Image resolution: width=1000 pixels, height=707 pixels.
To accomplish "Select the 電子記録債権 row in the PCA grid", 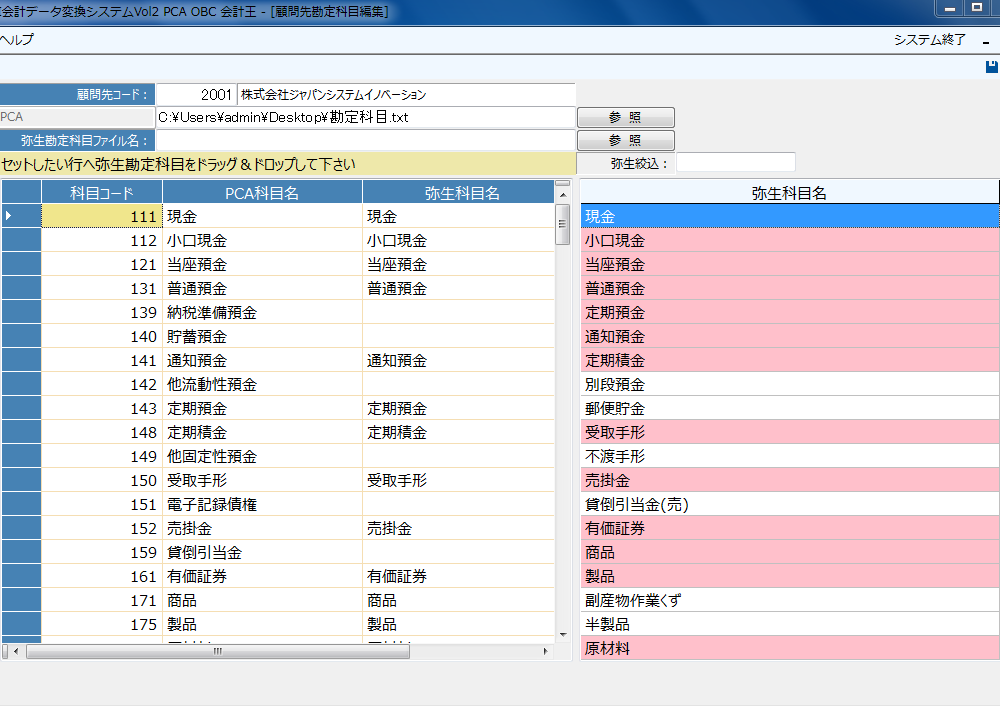I will [x=210, y=505].
